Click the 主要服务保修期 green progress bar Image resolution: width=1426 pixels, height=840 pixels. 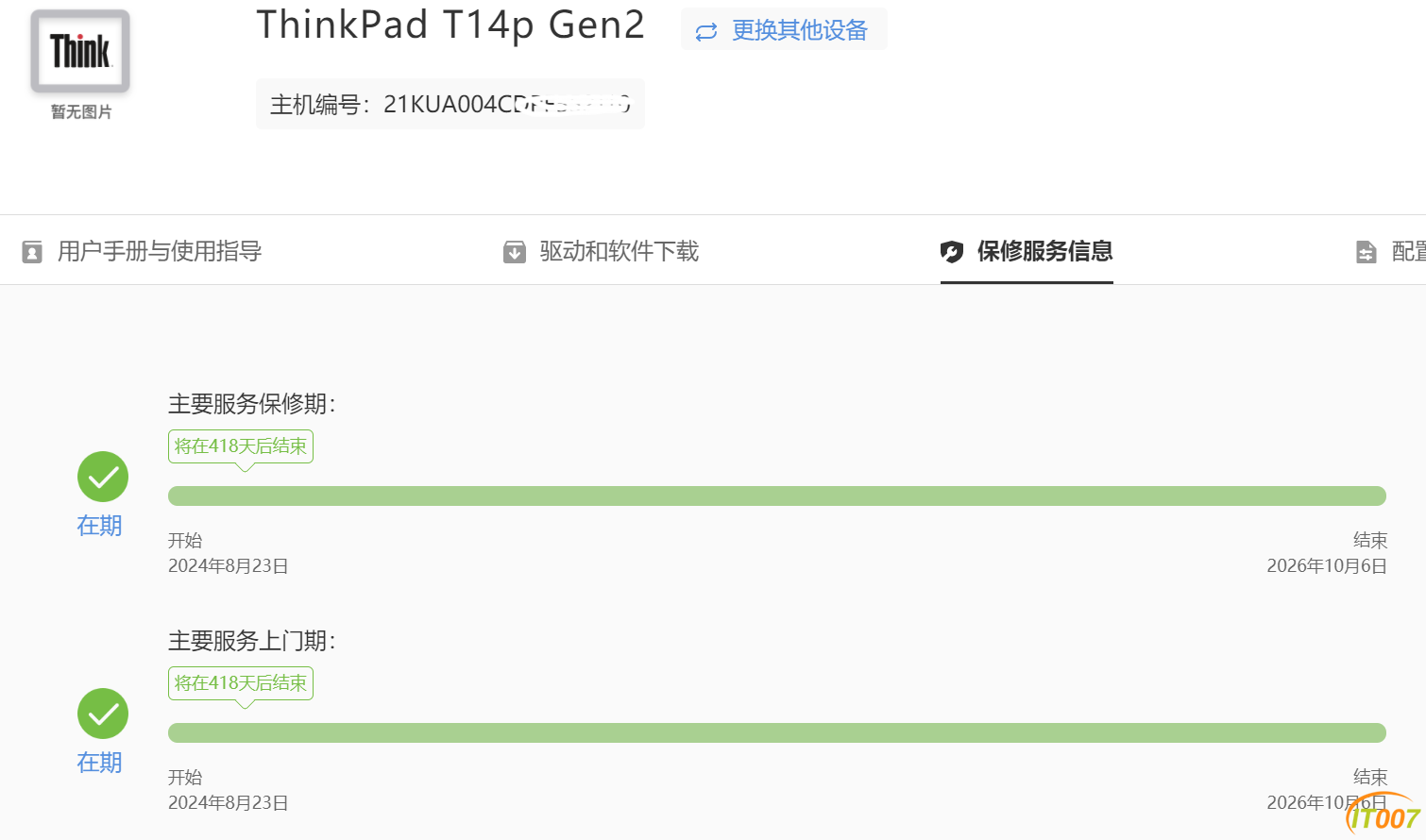tap(777, 496)
